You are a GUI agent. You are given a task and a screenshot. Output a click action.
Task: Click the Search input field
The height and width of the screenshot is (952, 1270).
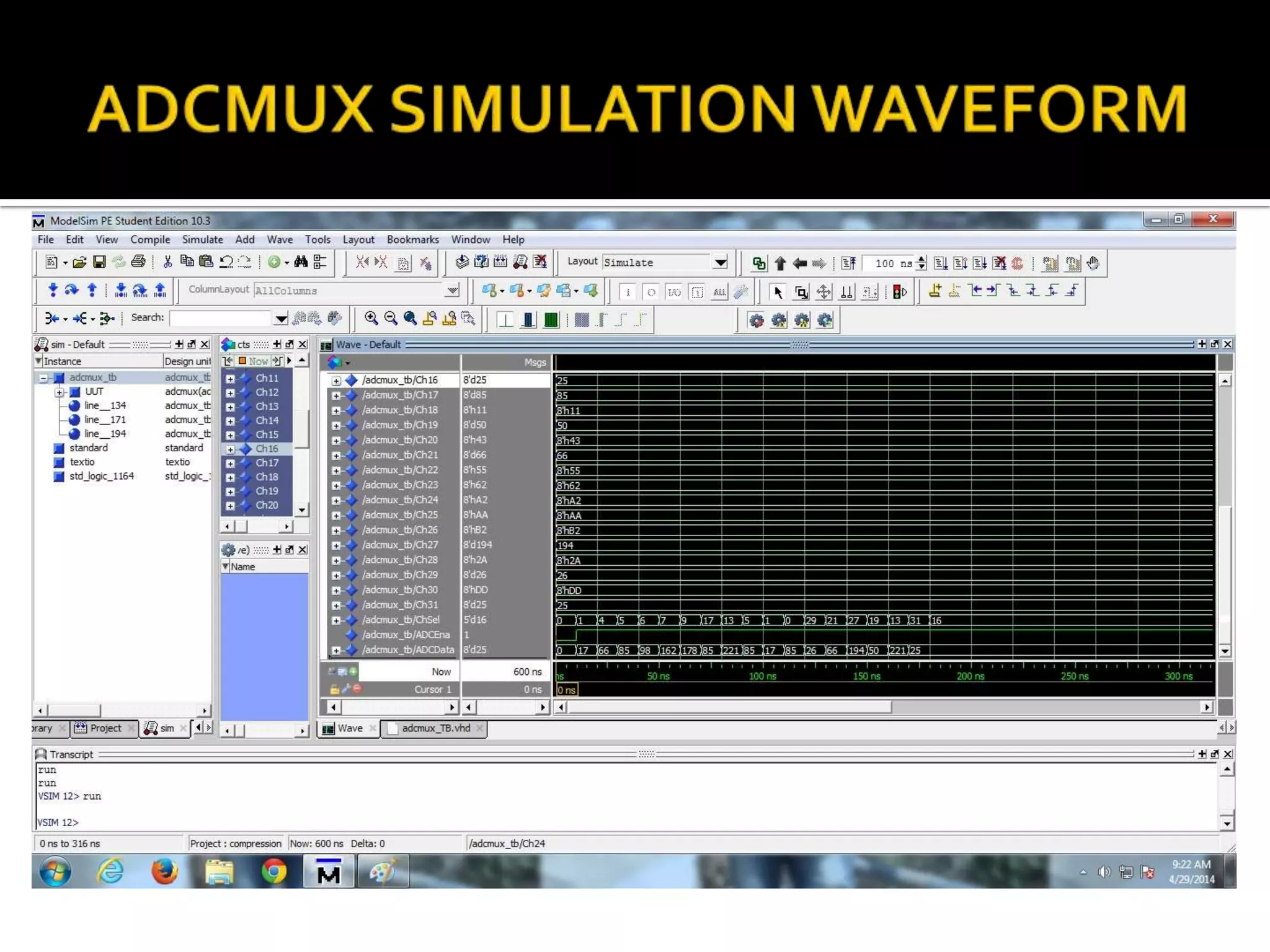pos(221,318)
